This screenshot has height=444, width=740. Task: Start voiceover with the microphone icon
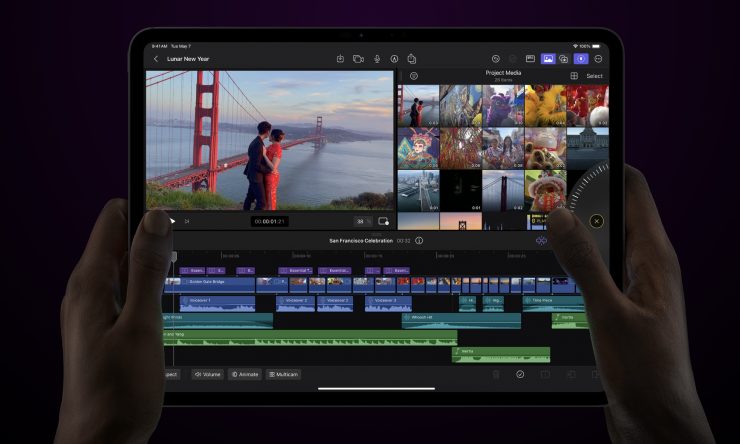377,59
